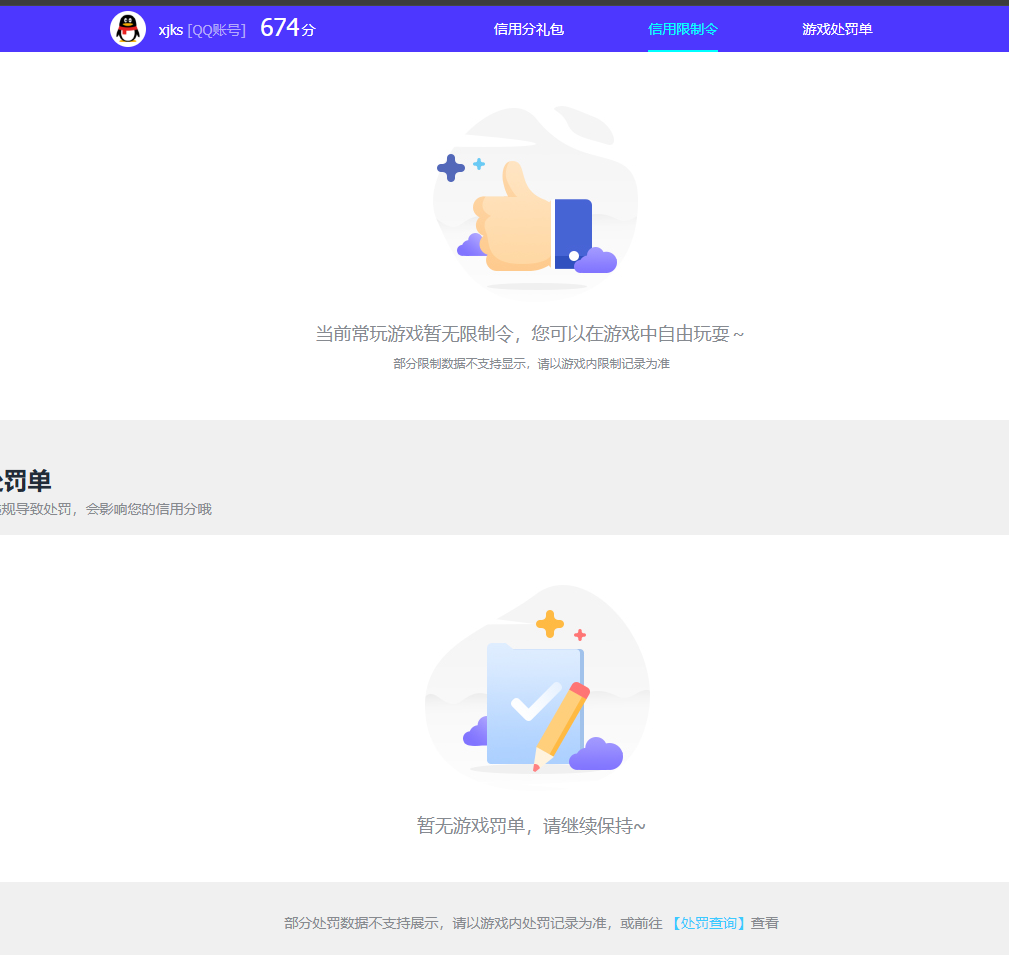Image resolution: width=1009 pixels, height=955 pixels.
Task: Click the purple cloud beside the pencil graphic
Action: (x=599, y=753)
